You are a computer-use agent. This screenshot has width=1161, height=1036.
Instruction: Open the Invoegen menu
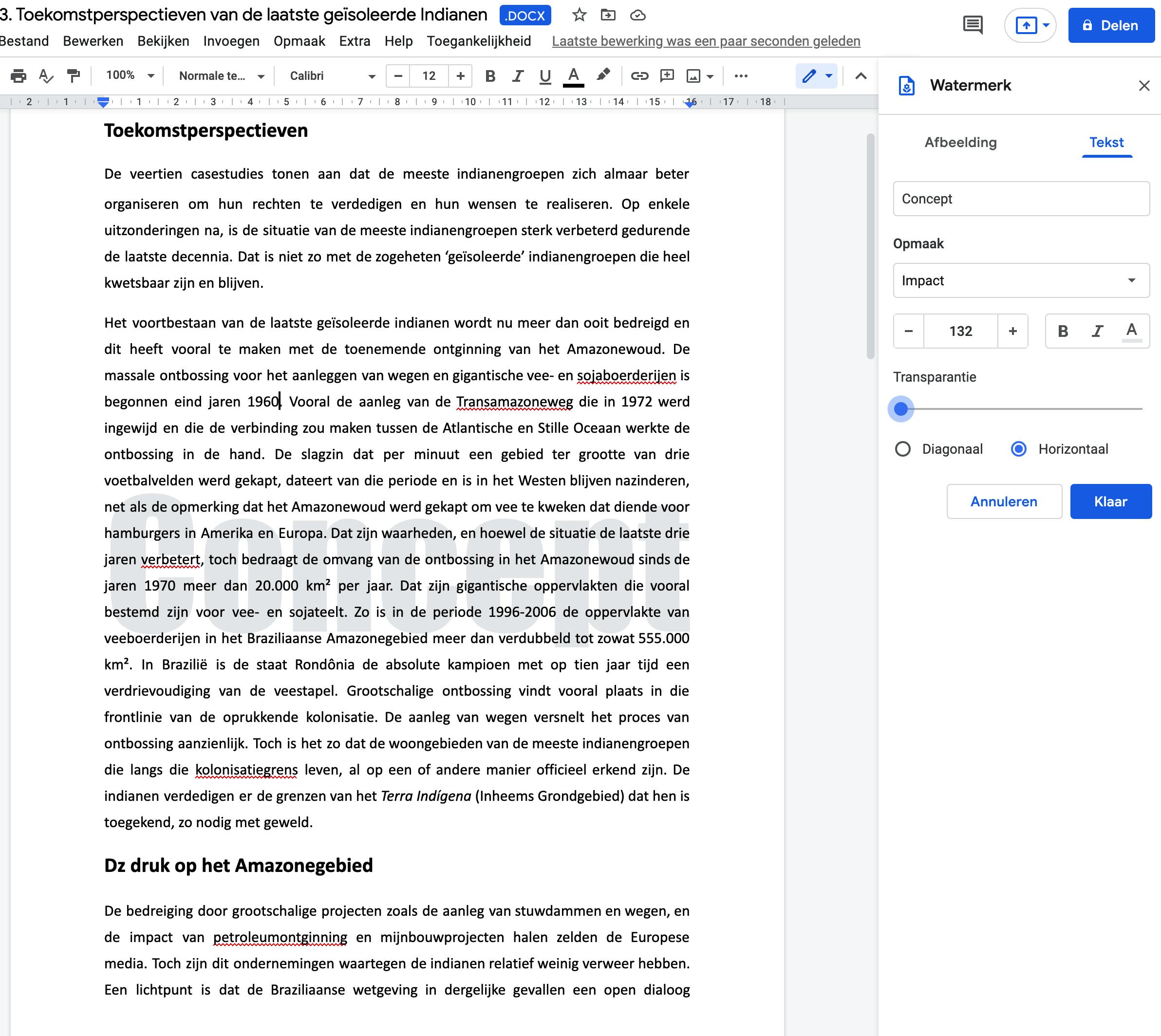pos(231,41)
